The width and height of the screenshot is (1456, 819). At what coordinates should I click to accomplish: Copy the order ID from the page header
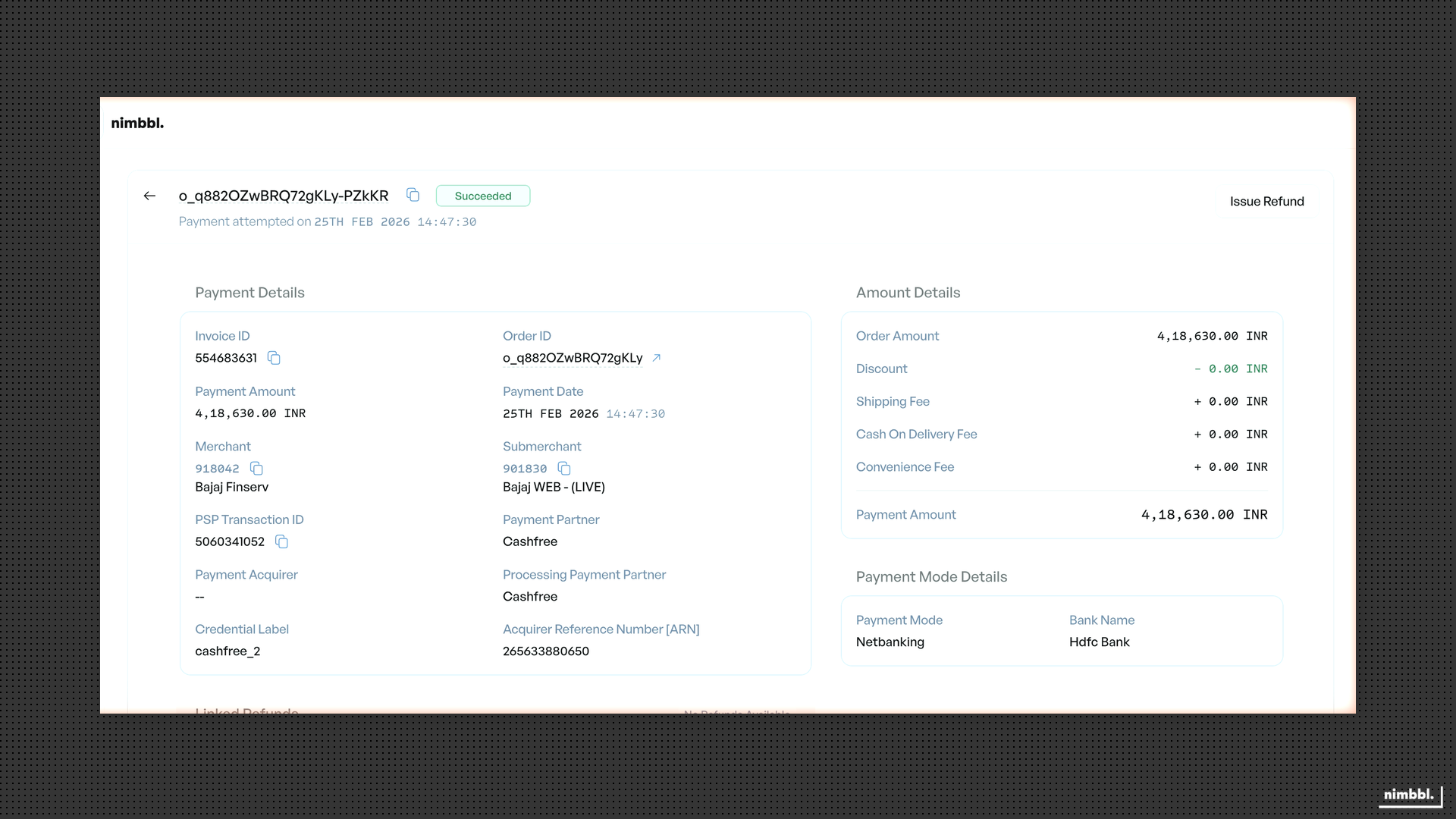(413, 195)
